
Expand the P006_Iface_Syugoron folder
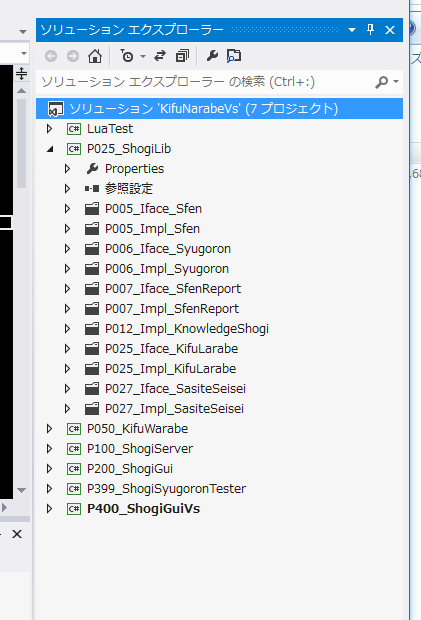(68, 249)
